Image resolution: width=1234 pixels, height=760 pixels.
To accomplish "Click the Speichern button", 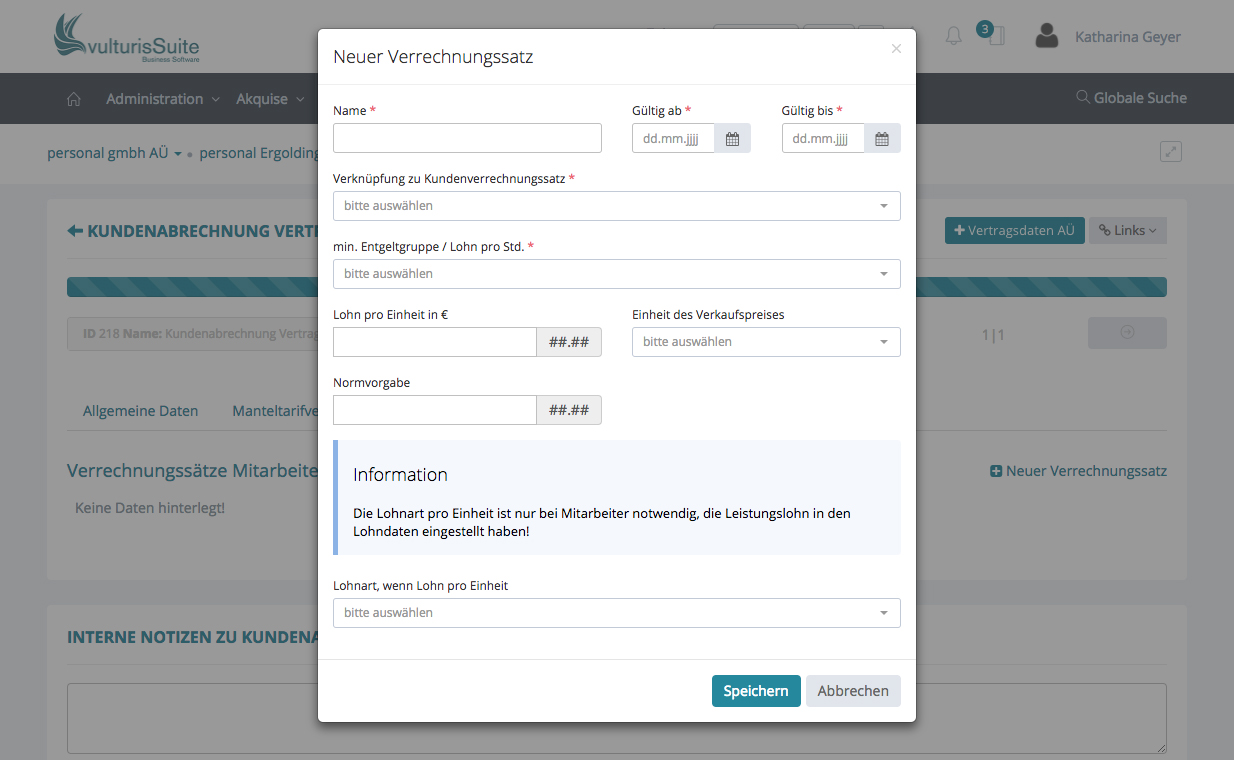I will point(755,691).
